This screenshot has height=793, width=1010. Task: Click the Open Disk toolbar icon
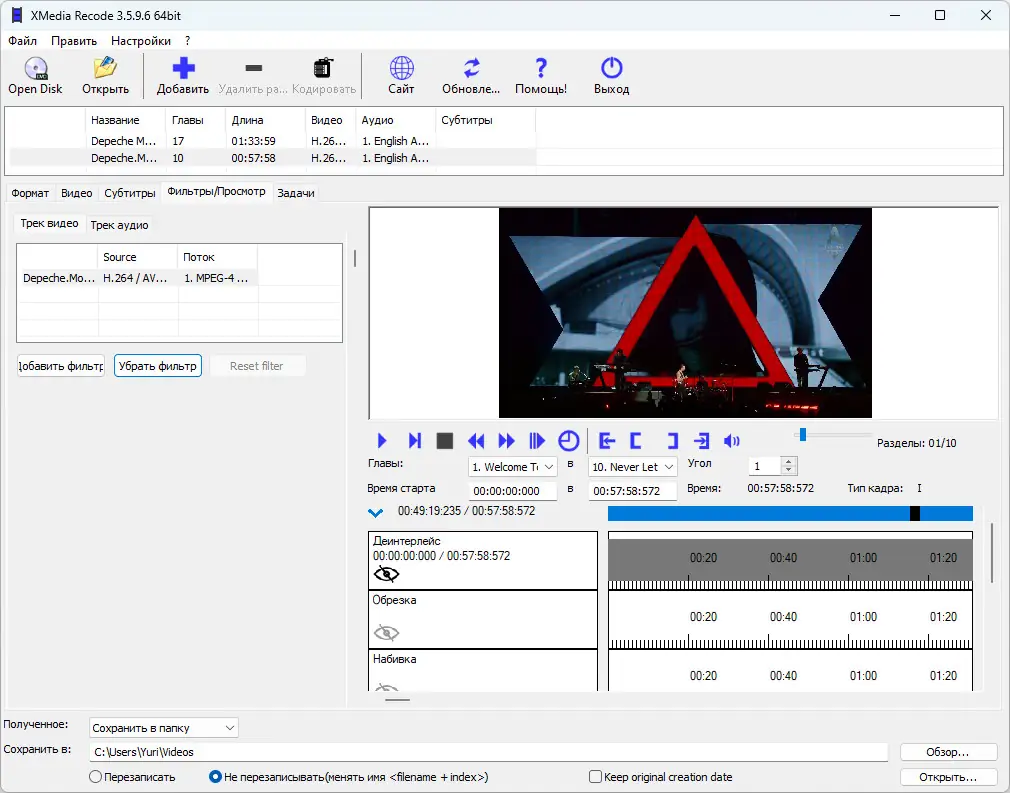click(x=35, y=76)
